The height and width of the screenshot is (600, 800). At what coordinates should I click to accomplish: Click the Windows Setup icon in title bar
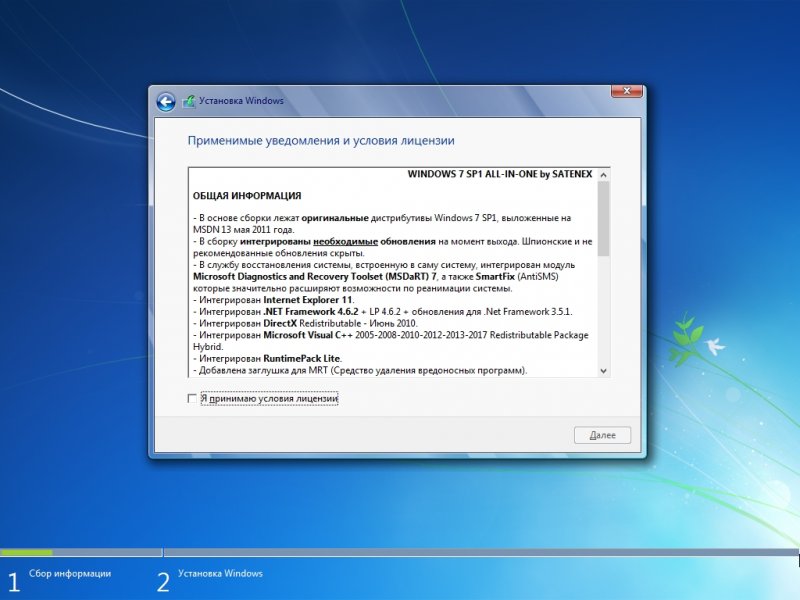tap(189, 101)
